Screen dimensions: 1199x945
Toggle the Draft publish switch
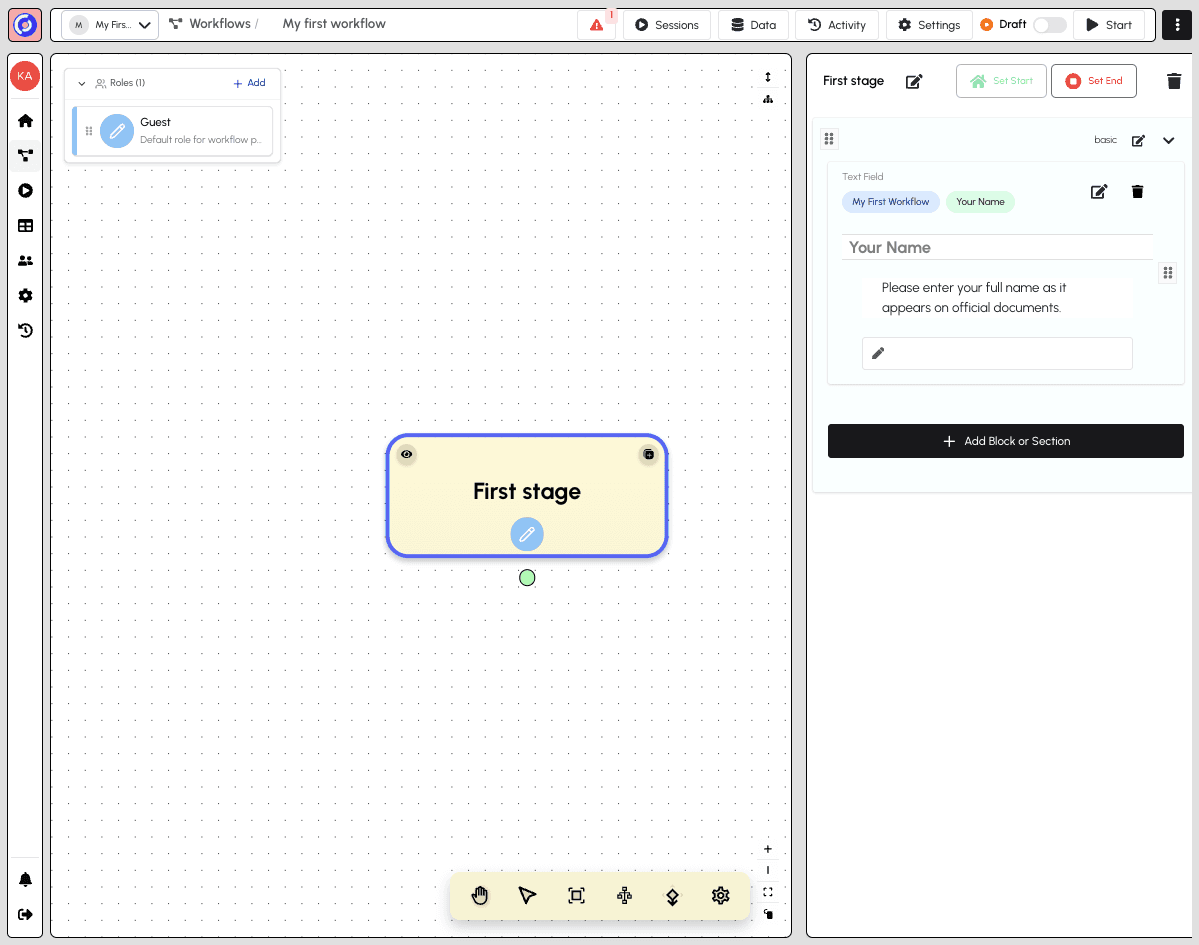coord(1049,25)
